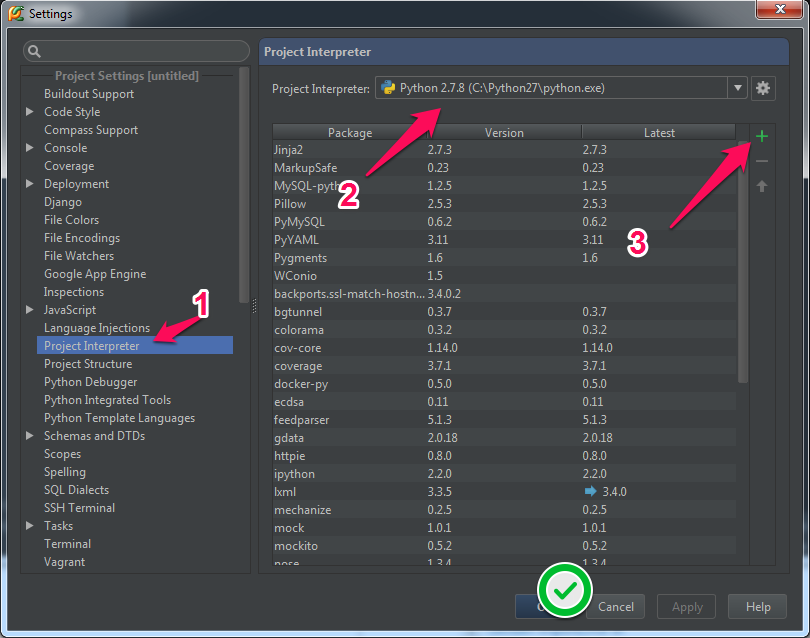Select the PyMySQL package row
Image resolution: width=810 pixels, height=638 pixels.
[504, 222]
